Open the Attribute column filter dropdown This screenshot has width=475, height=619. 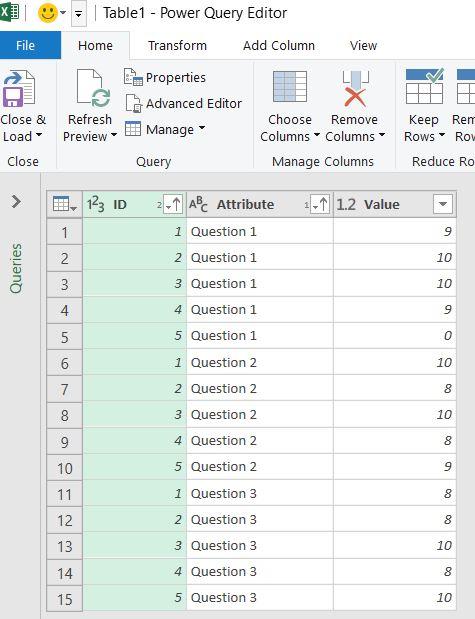(319, 204)
